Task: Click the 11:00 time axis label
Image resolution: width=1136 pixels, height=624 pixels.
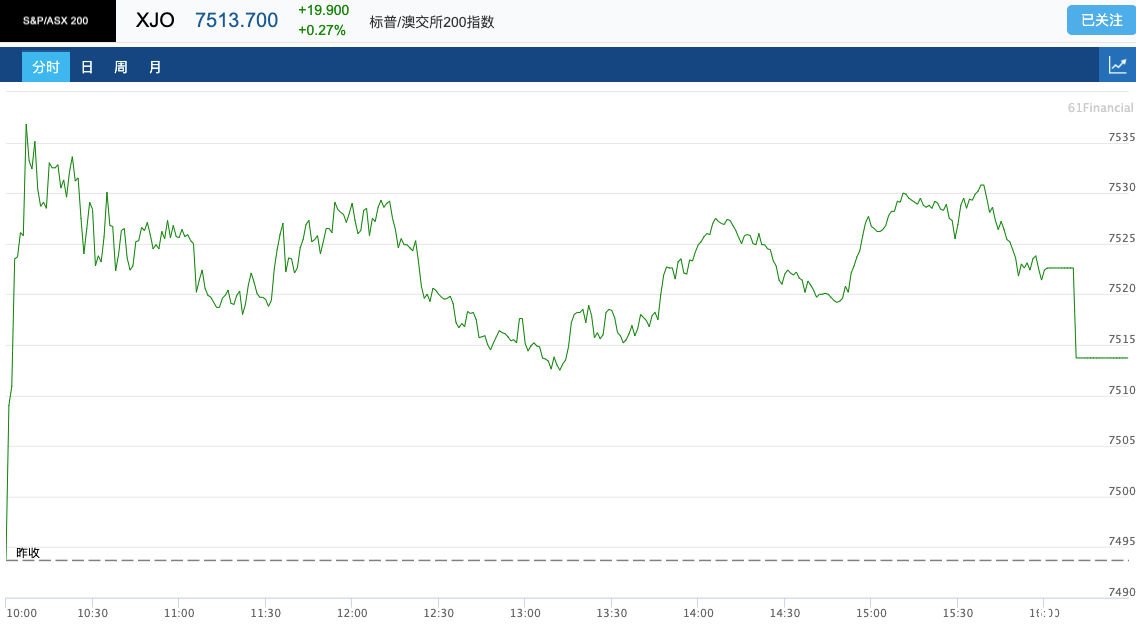Action: [x=179, y=613]
